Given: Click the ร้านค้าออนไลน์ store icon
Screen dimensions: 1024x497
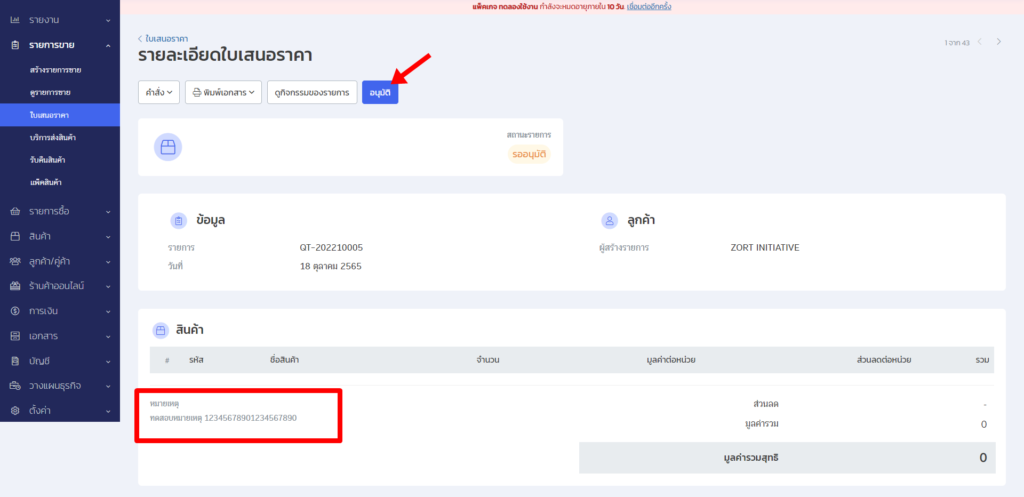Looking at the screenshot, I should coord(15,286).
